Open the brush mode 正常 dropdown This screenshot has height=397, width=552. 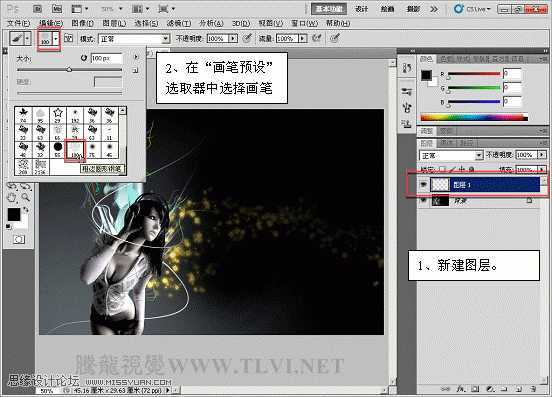(x=134, y=39)
